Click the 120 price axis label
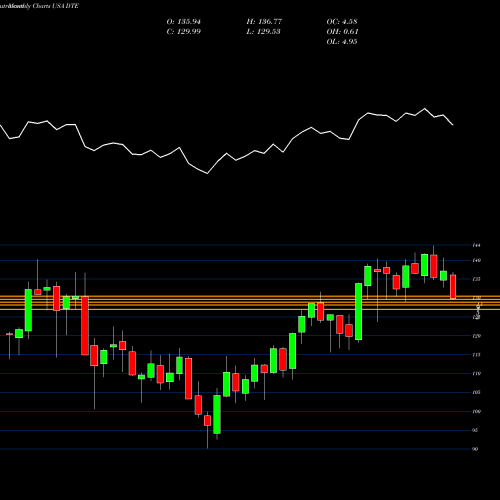The width and height of the screenshot is (500, 500). (477, 336)
